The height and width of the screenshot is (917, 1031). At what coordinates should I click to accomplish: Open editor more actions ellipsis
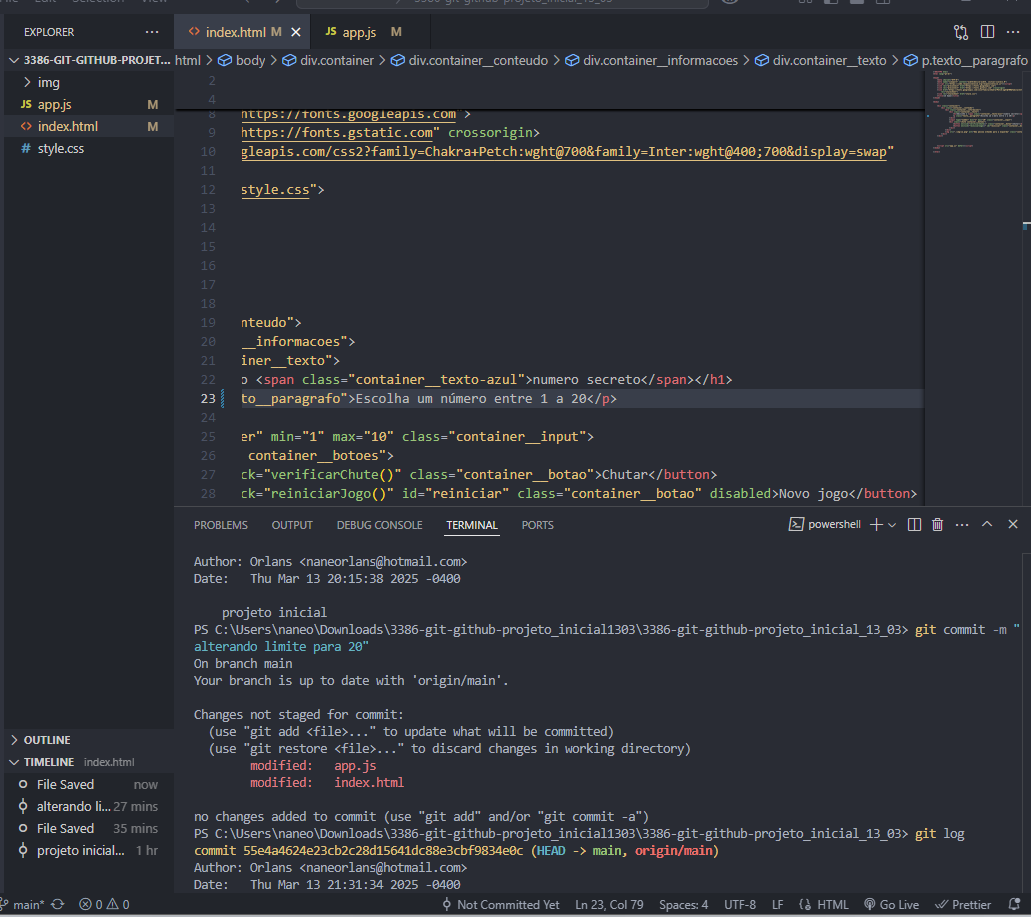point(1013,32)
